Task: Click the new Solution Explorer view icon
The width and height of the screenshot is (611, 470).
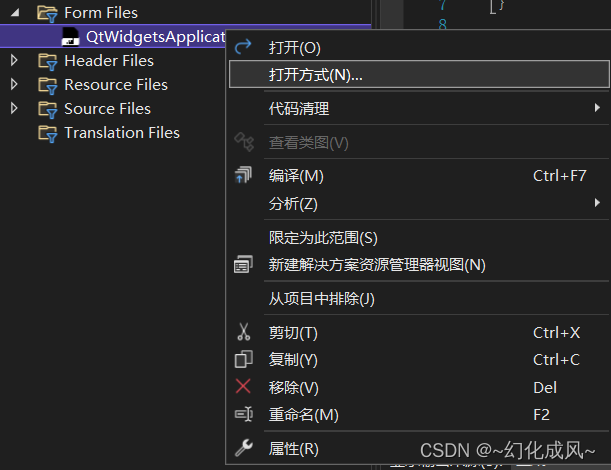Action: tap(243, 265)
